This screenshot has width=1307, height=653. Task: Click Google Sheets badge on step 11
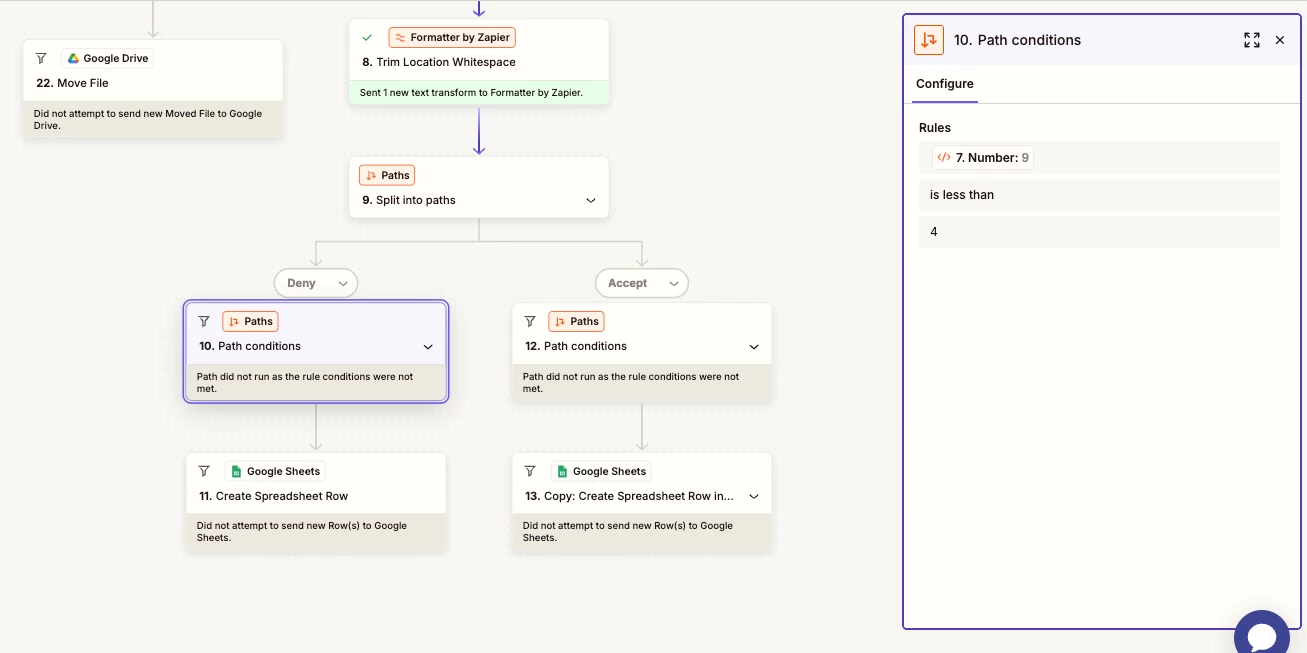(275, 471)
